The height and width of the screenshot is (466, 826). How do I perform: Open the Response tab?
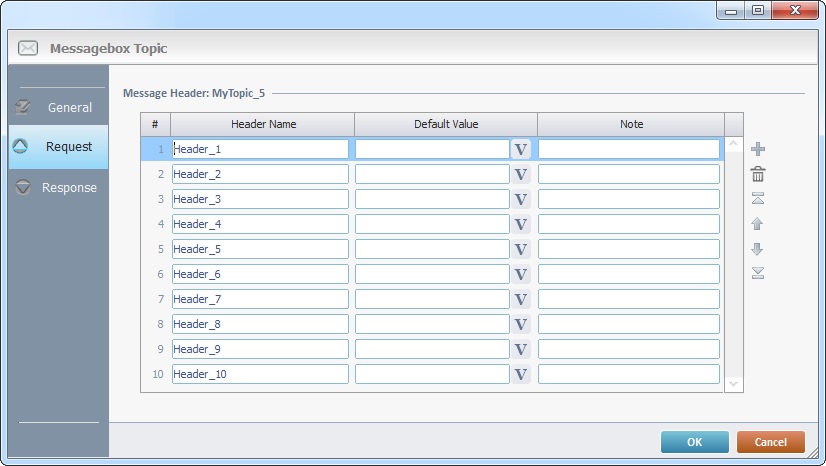(x=58, y=187)
